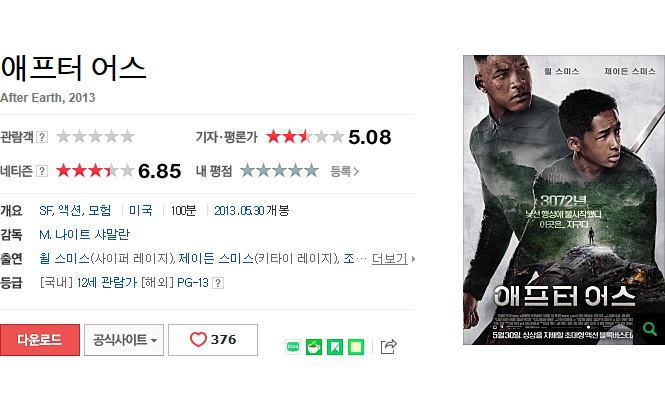Screen dimensions: 665x419
Task: Open the external share arrow icon
Action: pyautogui.click(x=388, y=346)
